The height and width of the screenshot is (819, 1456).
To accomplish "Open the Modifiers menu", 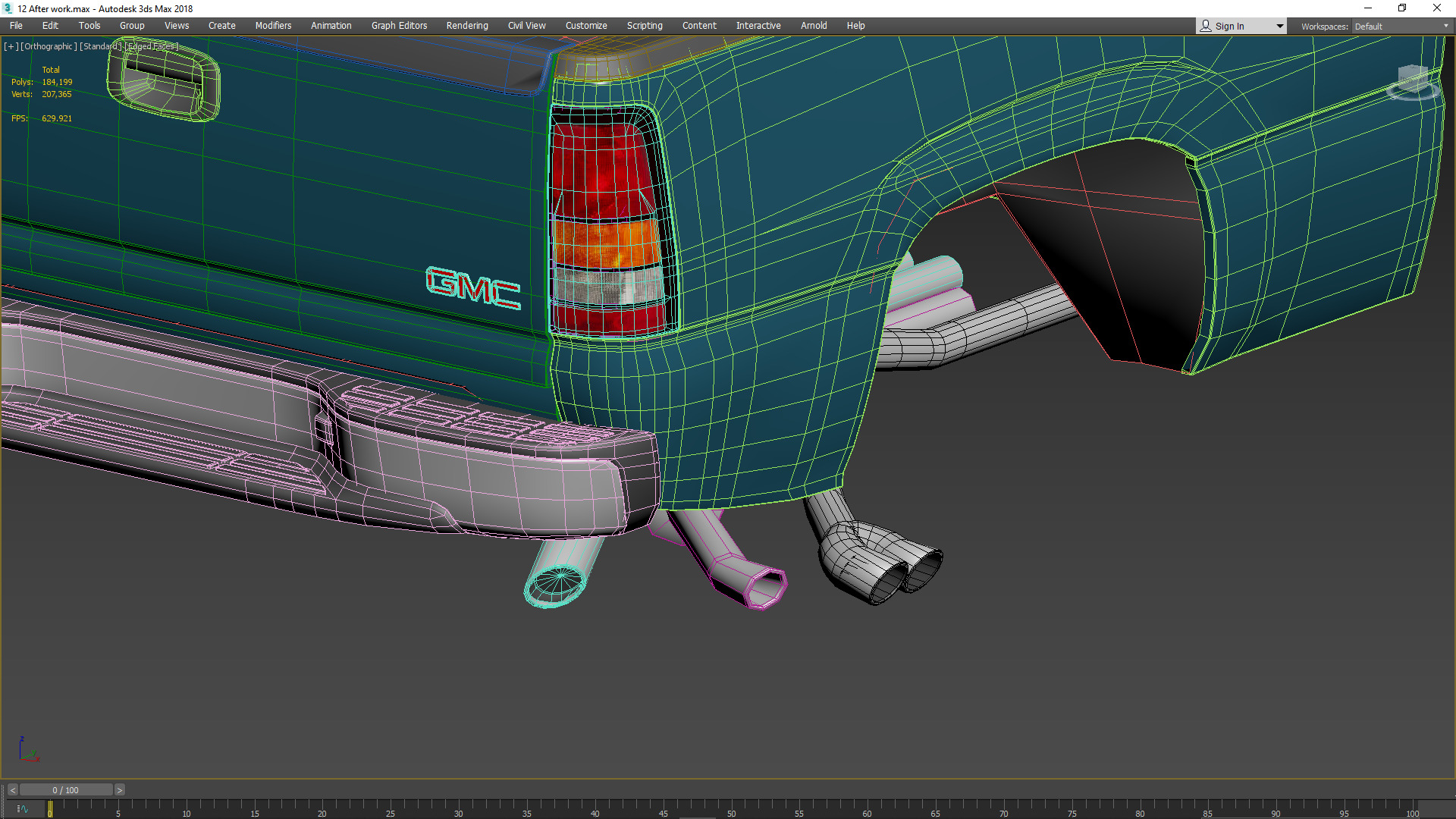I will click(x=273, y=26).
